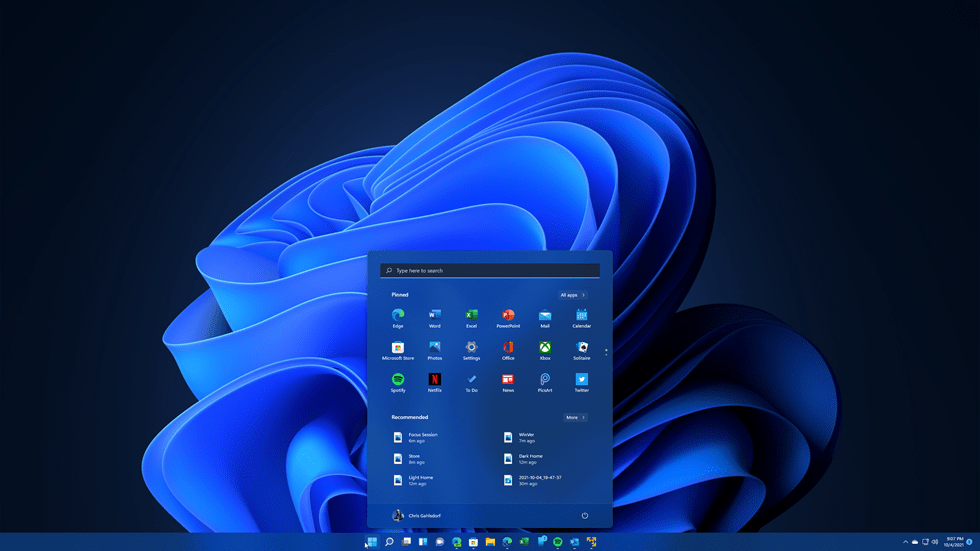Open Edge from the Pinned apps
Screen dimensions: 980x551
tap(398, 318)
